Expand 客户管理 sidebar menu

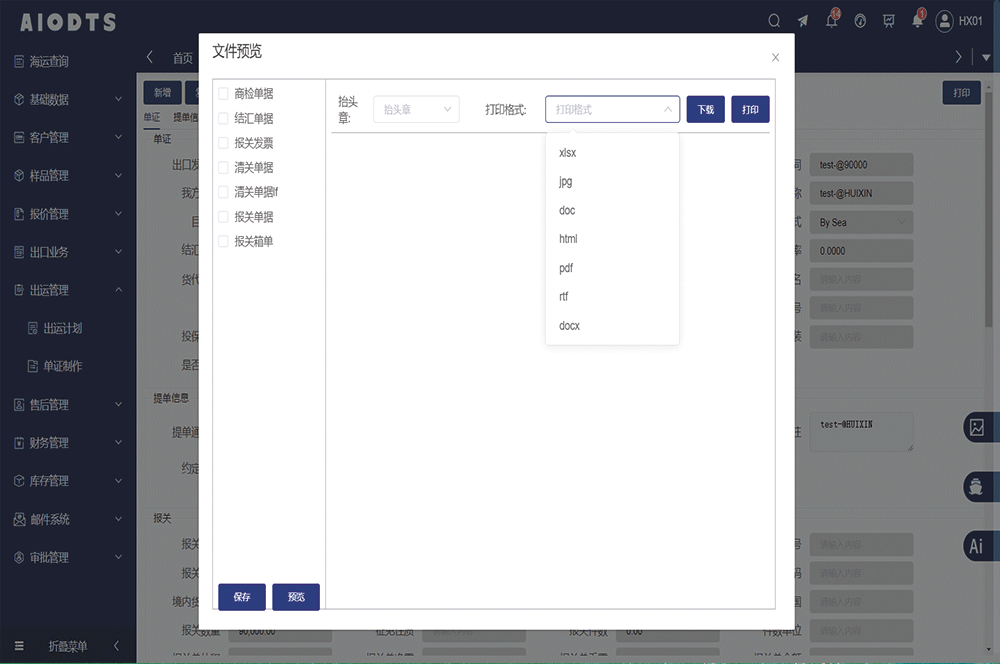click(x=68, y=138)
